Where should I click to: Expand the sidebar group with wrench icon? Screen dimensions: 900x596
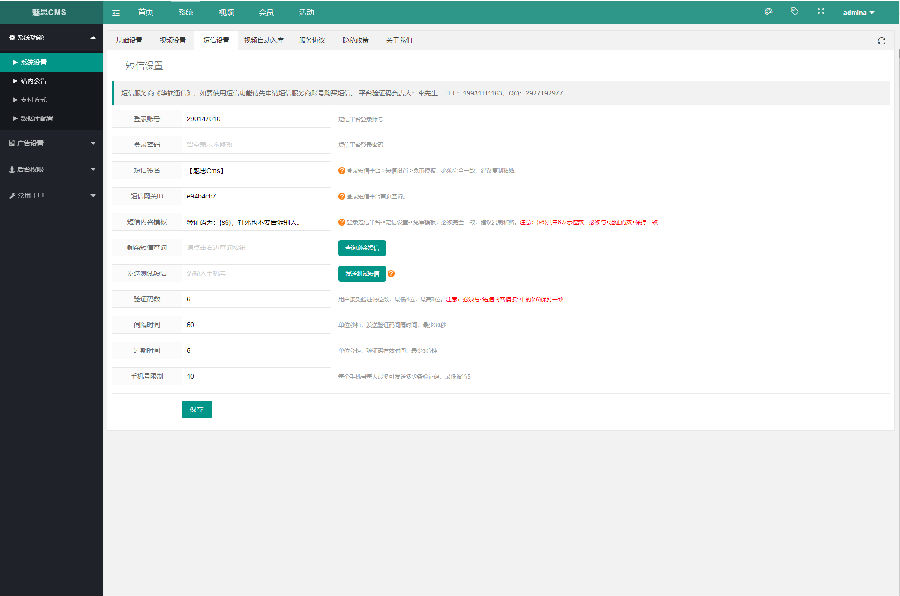point(51,195)
